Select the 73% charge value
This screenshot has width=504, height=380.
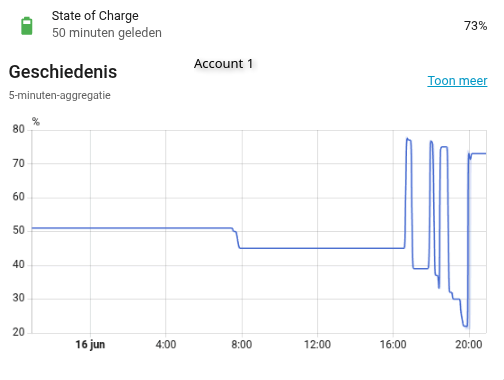[475, 26]
